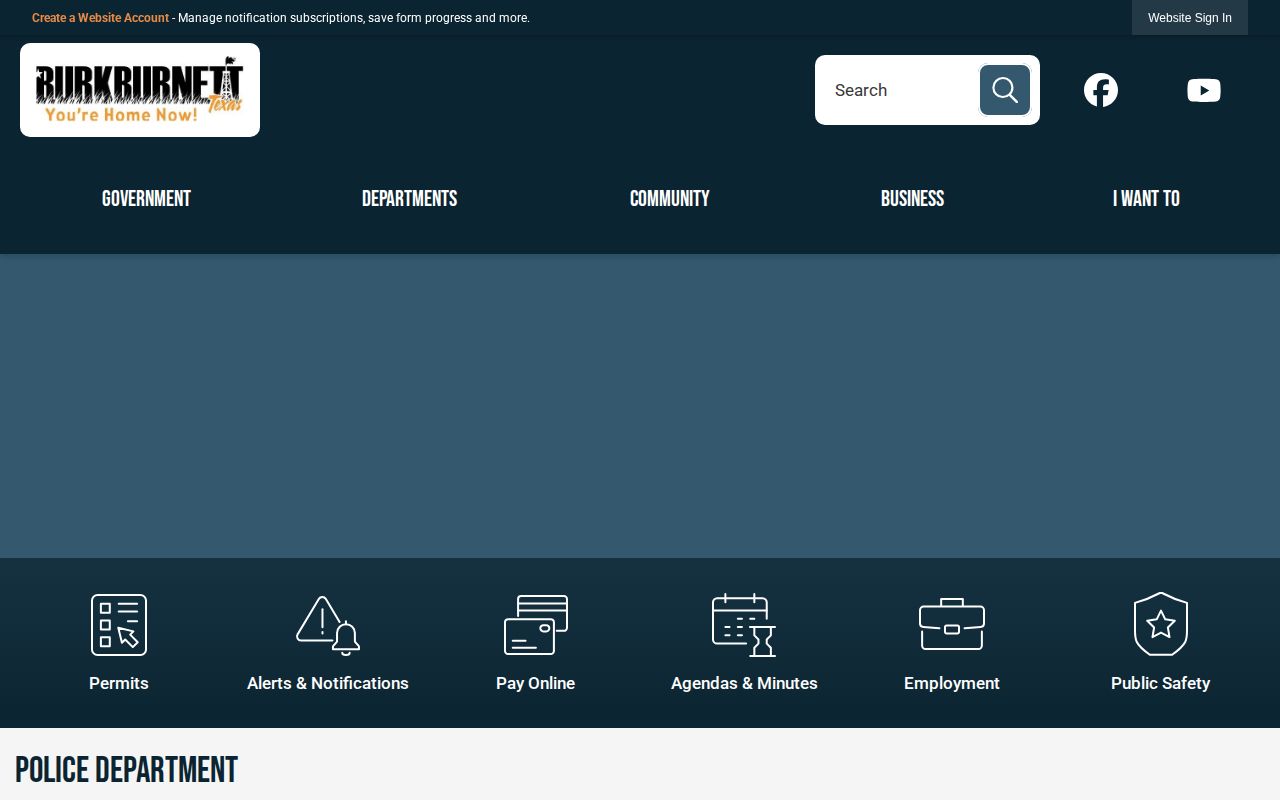The width and height of the screenshot is (1280, 800).
Task: Open the Public Safety text link
Action: tap(1161, 683)
